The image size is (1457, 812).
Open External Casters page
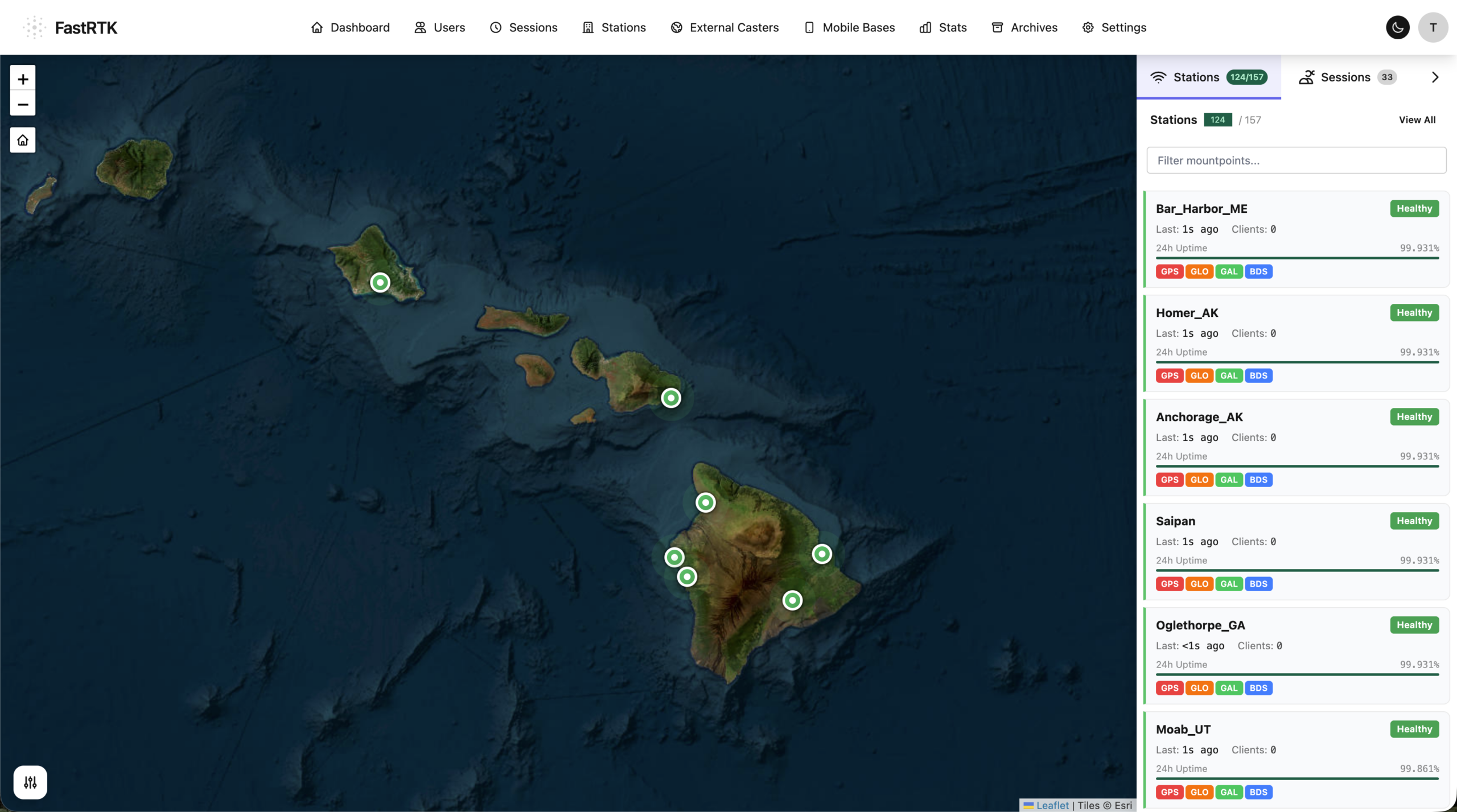coord(724,27)
